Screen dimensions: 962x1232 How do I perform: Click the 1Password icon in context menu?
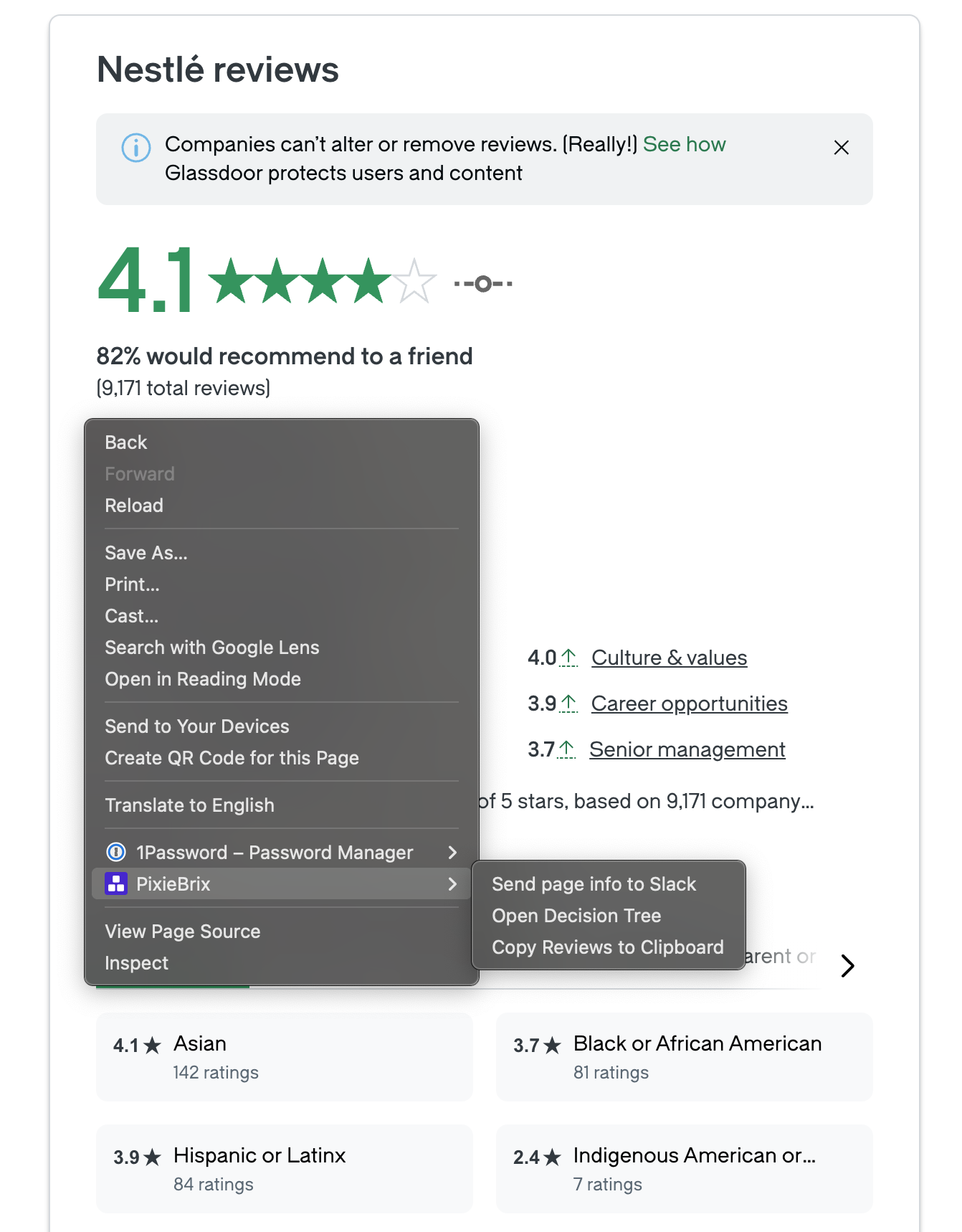[116, 852]
